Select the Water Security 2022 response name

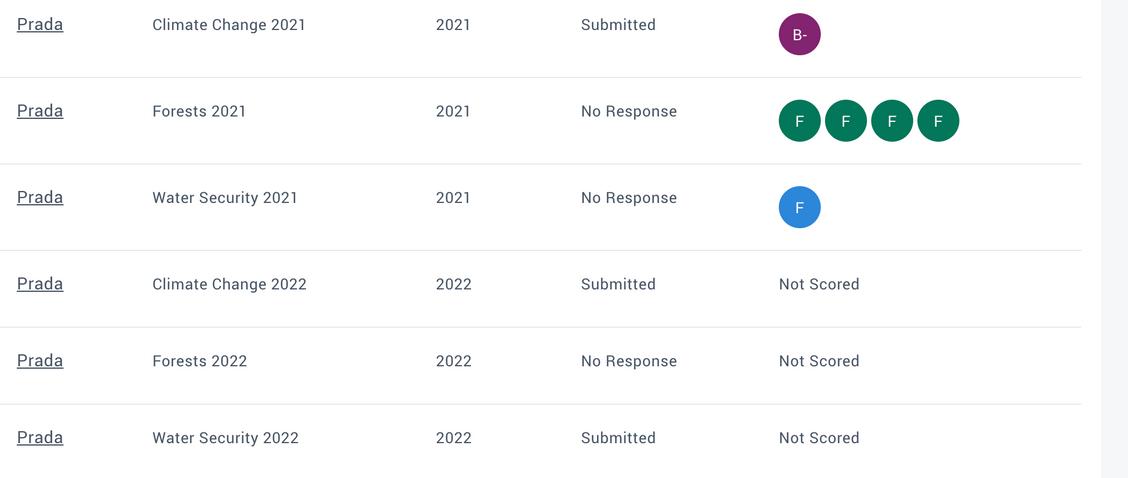click(x=225, y=438)
